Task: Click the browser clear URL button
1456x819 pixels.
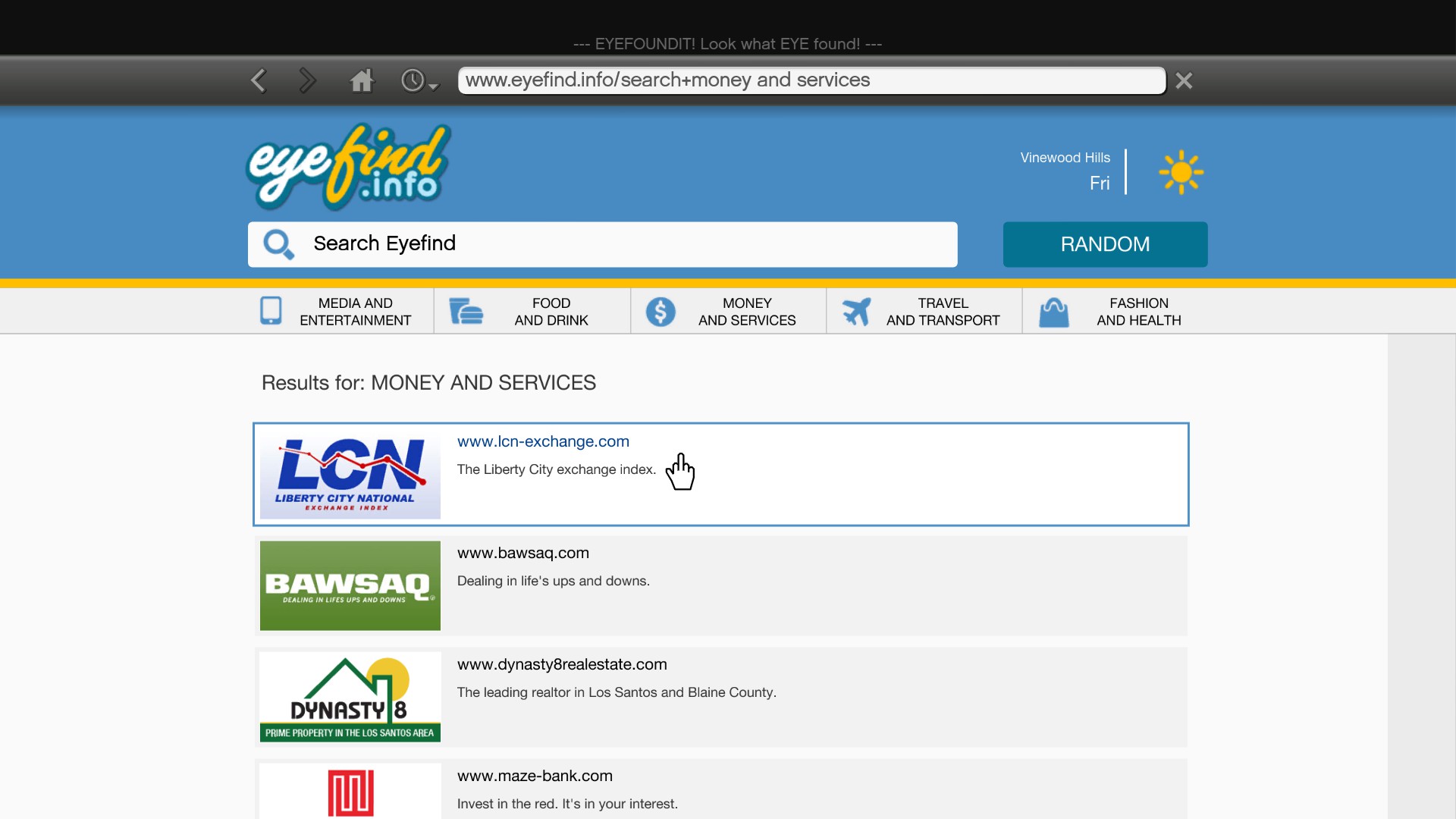Action: (1184, 80)
